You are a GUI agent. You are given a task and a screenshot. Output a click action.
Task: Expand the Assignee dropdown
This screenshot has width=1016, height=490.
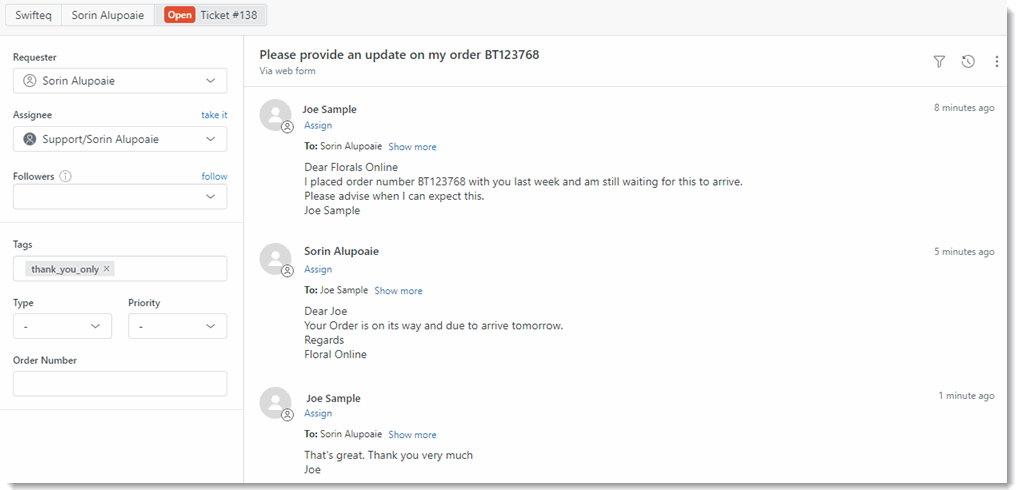point(210,139)
